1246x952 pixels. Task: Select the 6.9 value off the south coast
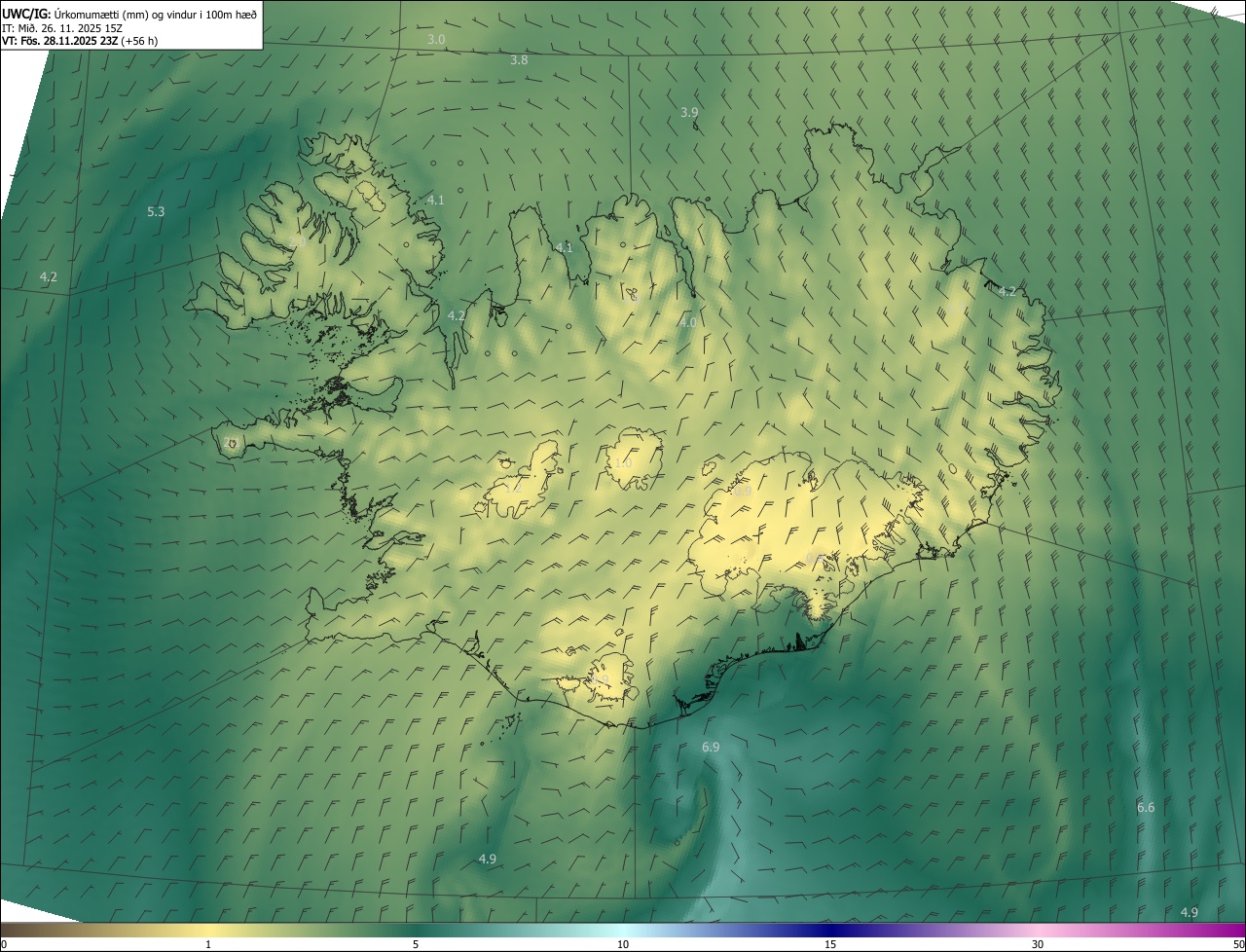[x=711, y=747]
